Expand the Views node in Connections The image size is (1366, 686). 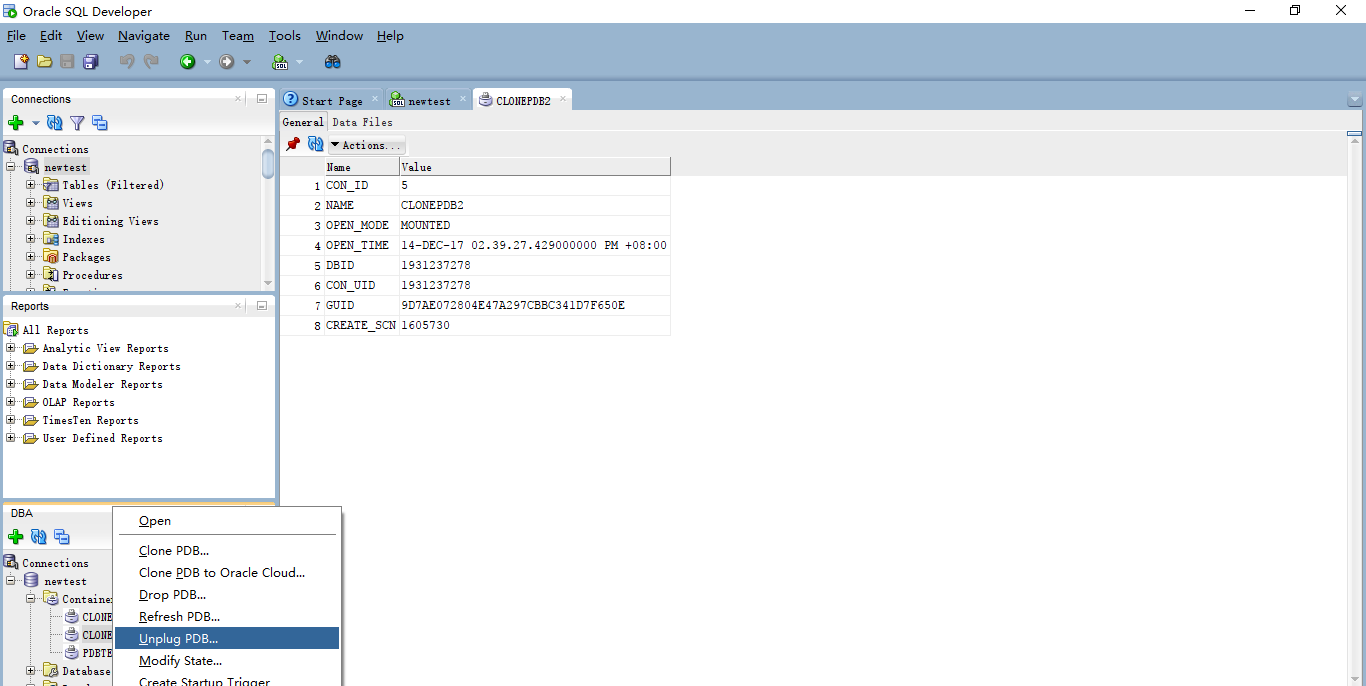[30, 203]
